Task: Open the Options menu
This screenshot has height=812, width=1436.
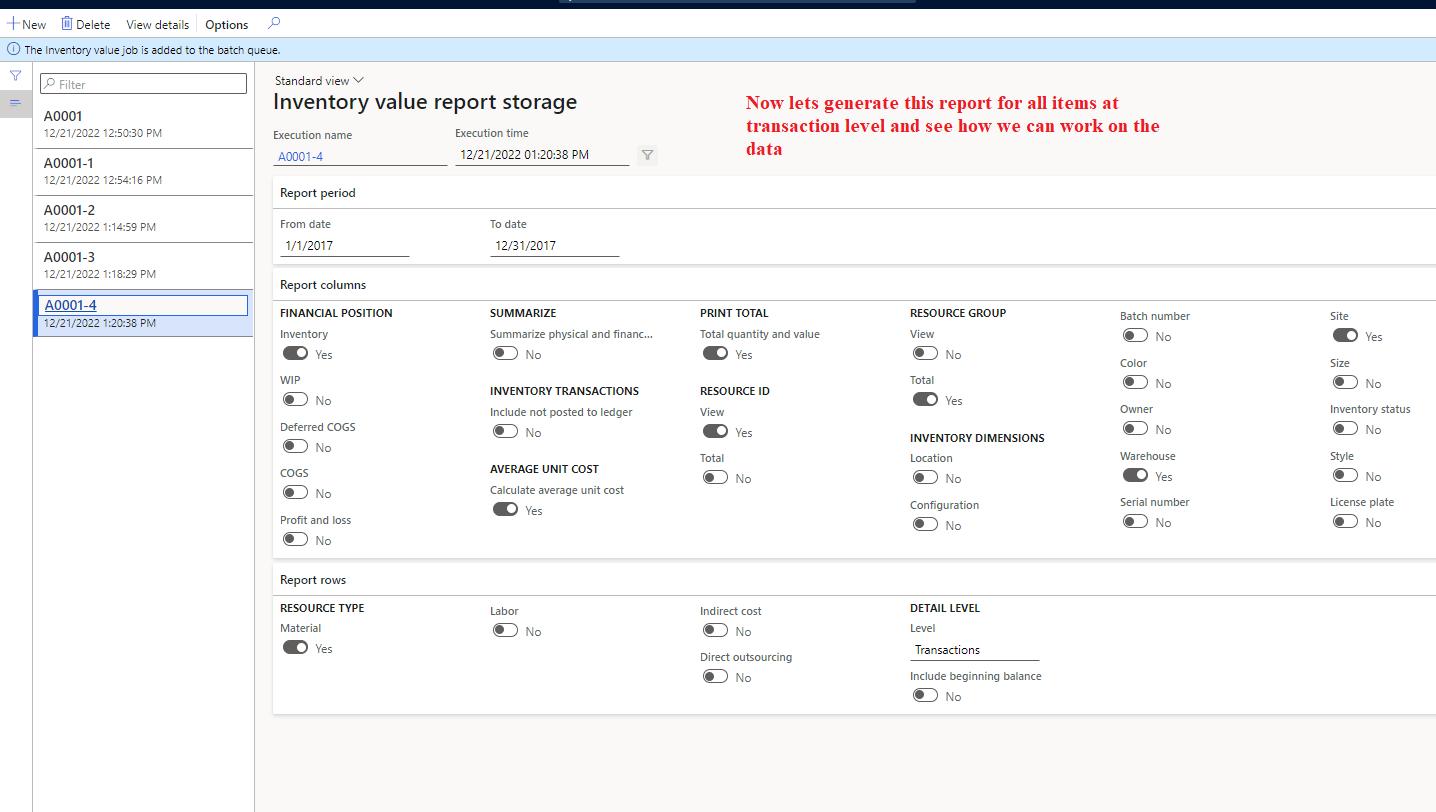Action: click(x=225, y=24)
